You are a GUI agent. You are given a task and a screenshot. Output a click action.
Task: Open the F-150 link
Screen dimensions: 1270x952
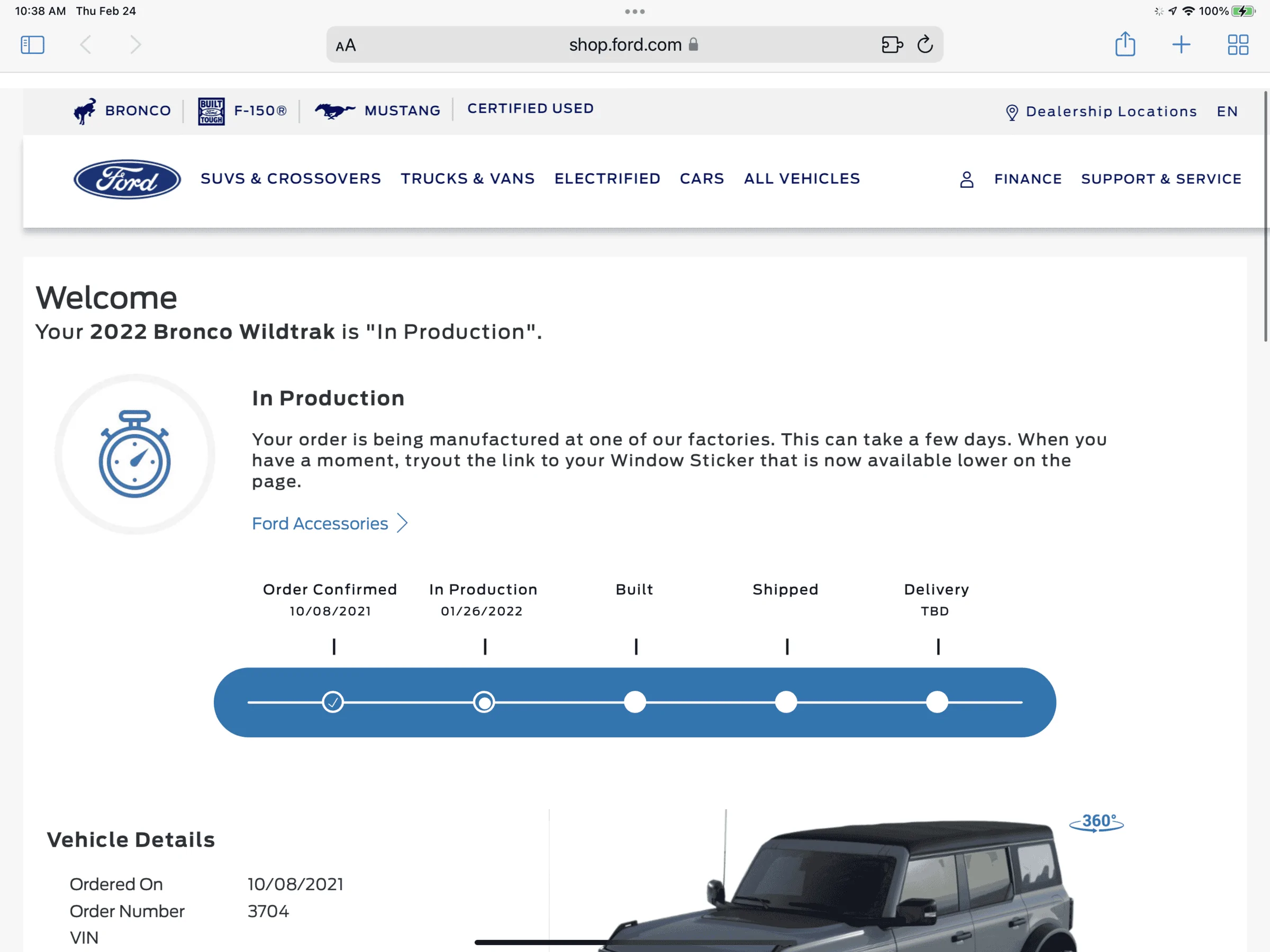tap(260, 111)
